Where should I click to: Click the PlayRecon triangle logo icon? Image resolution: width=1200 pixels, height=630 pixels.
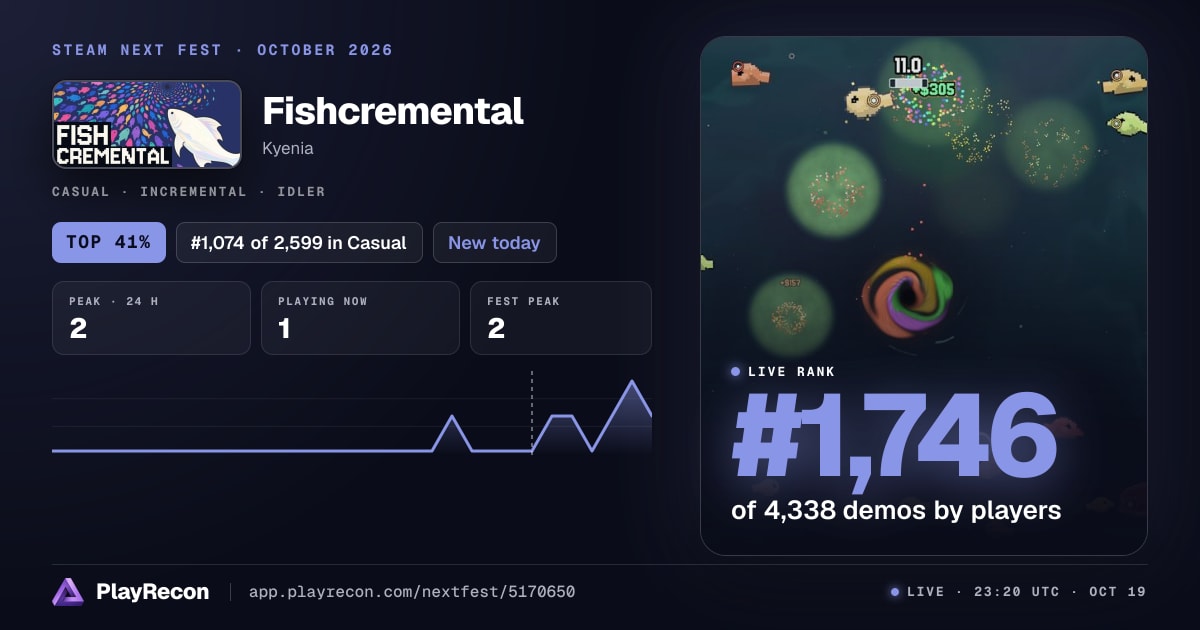click(x=68, y=592)
